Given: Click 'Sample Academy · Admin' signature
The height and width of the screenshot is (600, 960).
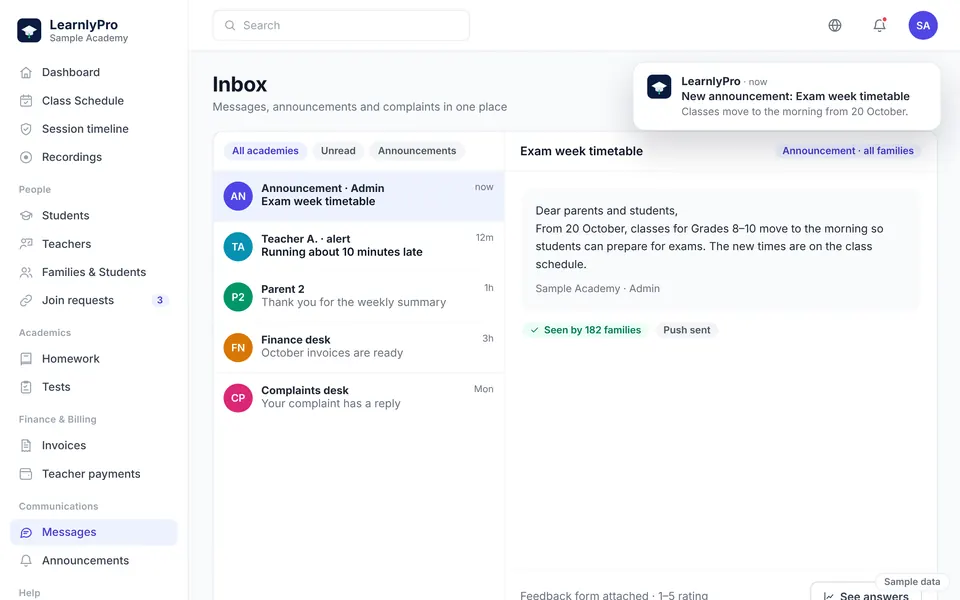Looking at the screenshot, I should tap(598, 288).
